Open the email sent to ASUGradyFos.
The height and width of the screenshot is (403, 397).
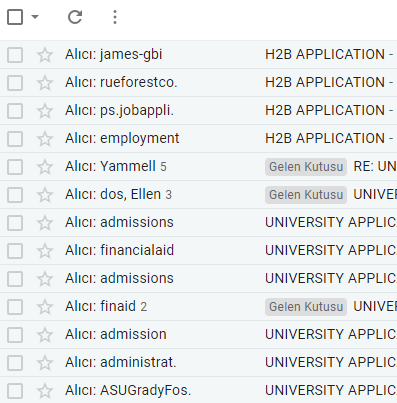coord(198,390)
